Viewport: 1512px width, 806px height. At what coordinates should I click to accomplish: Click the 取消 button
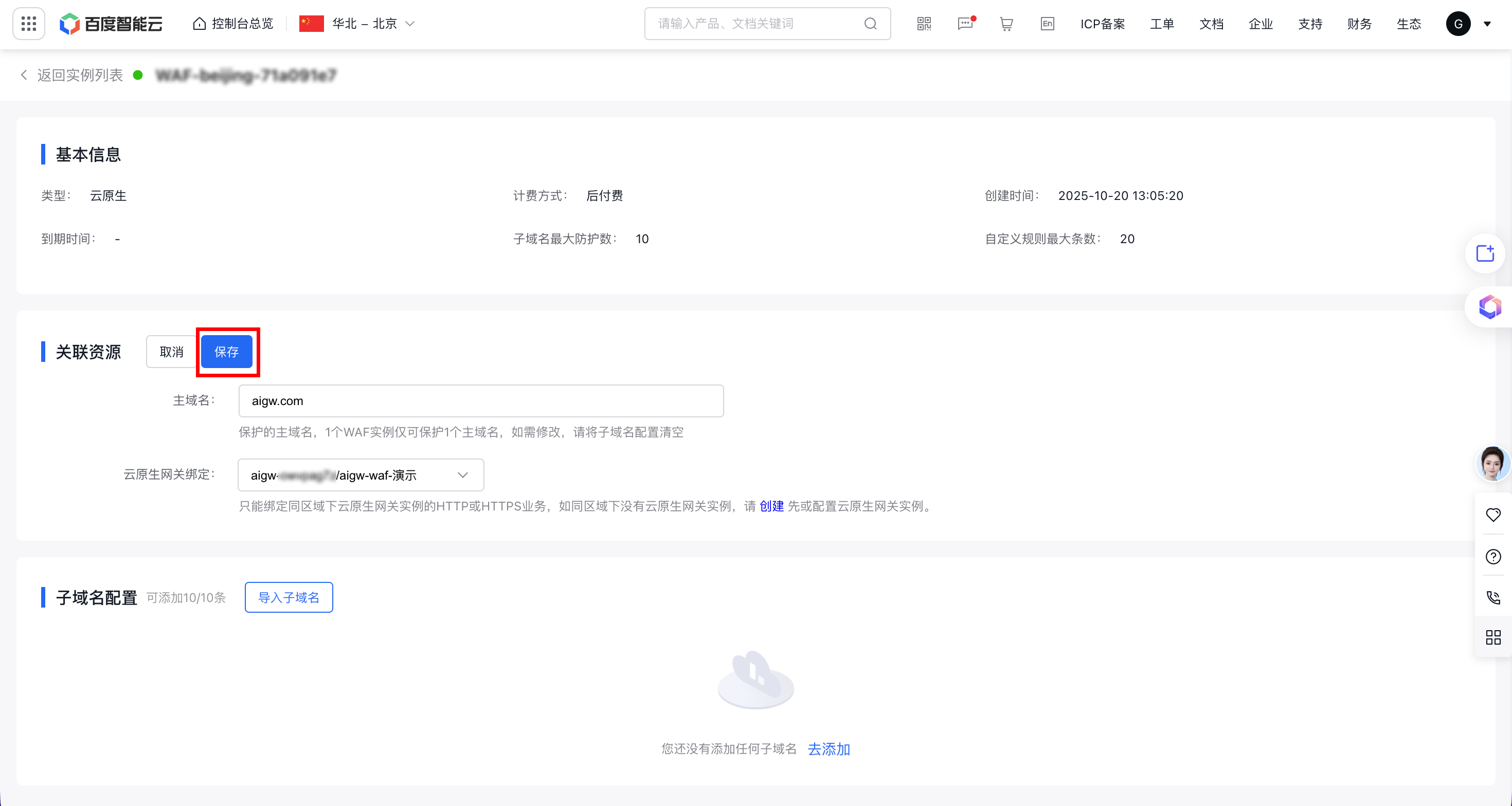pyautogui.click(x=171, y=352)
